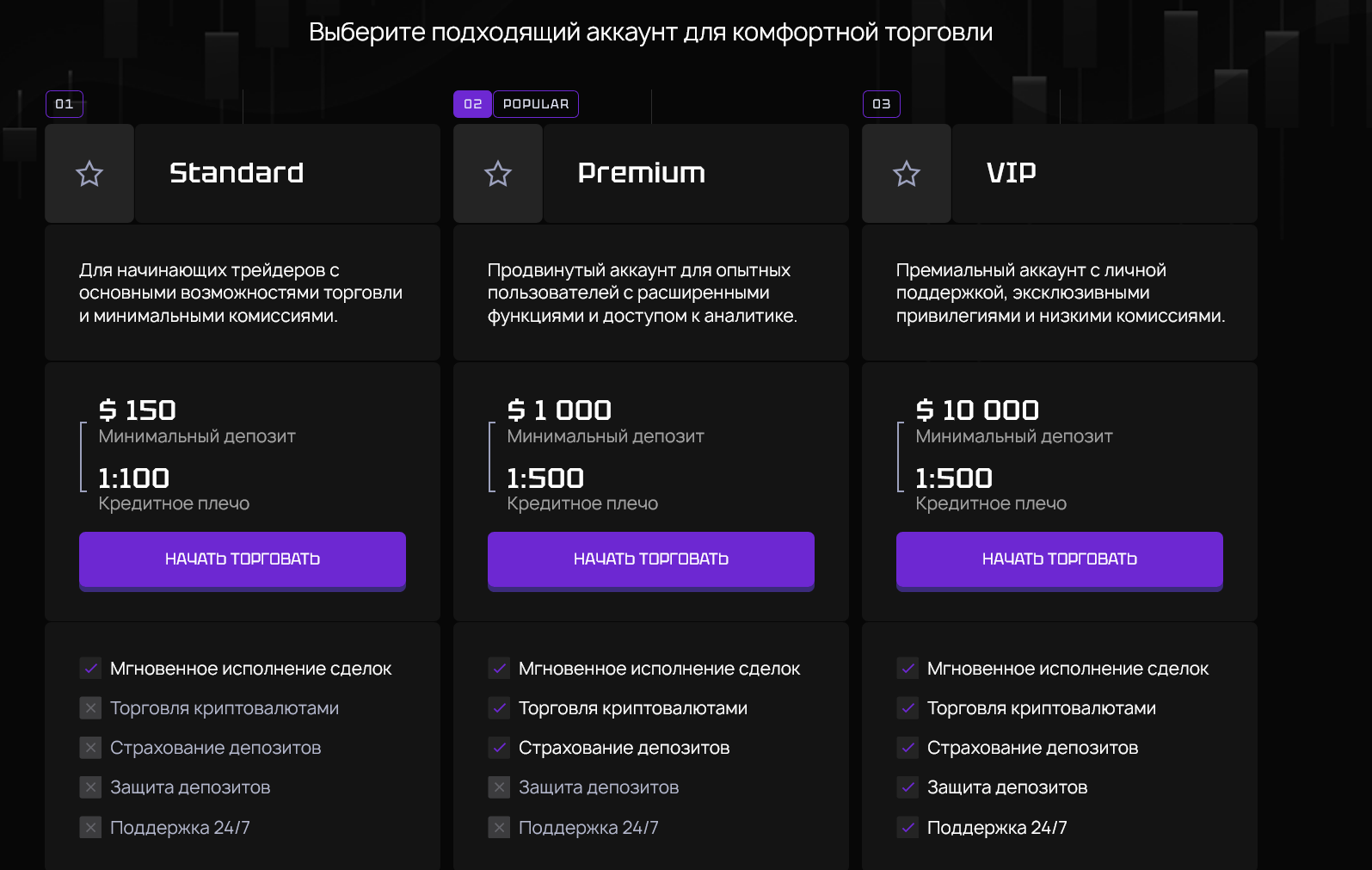The width and height of the screenshot is (1372, 870).
Task: Click the X icon for Premium 24/7 support
Action: pos(499,828)
